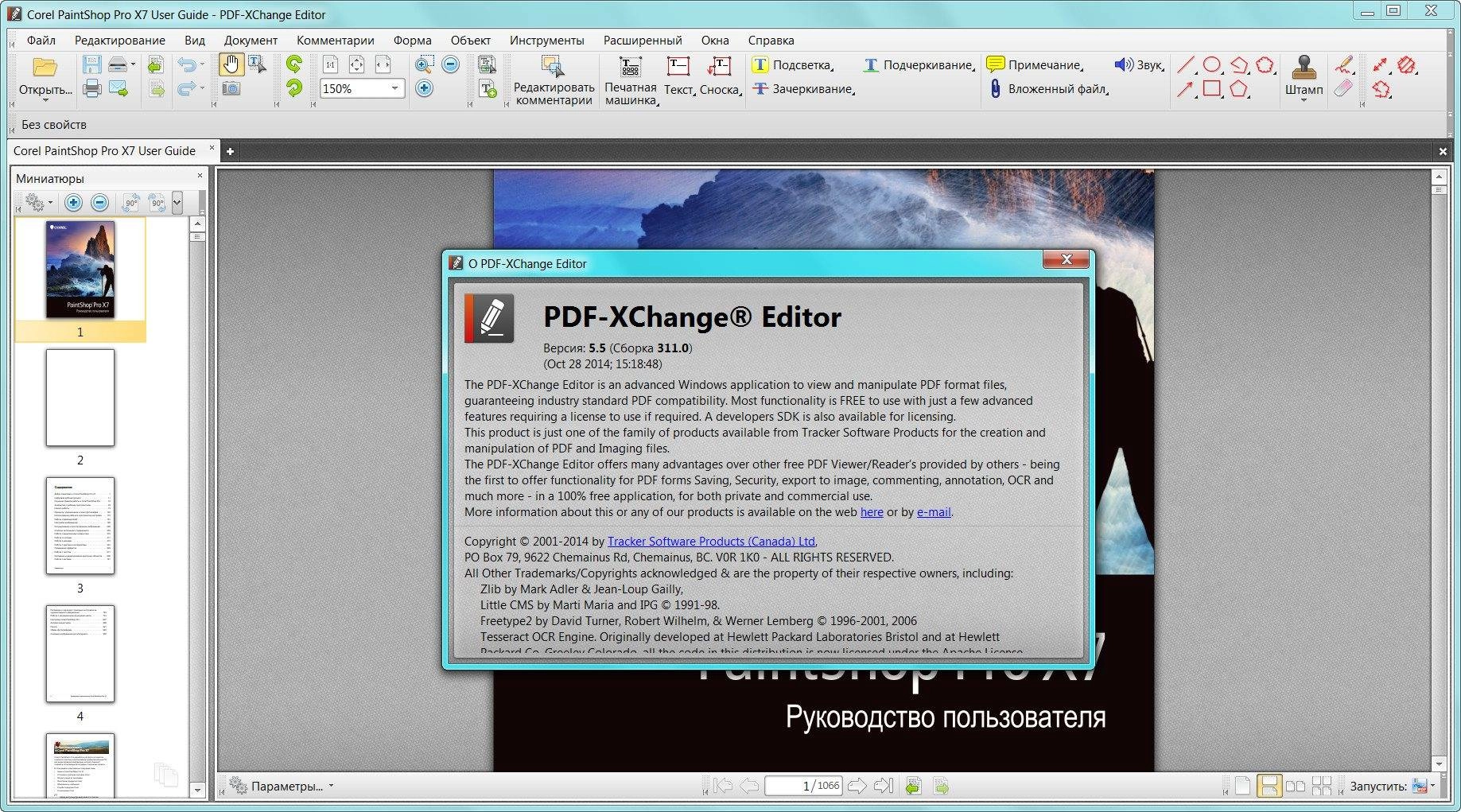
Task: Select the Oval drawing tool
Action: click(1212, 64)
